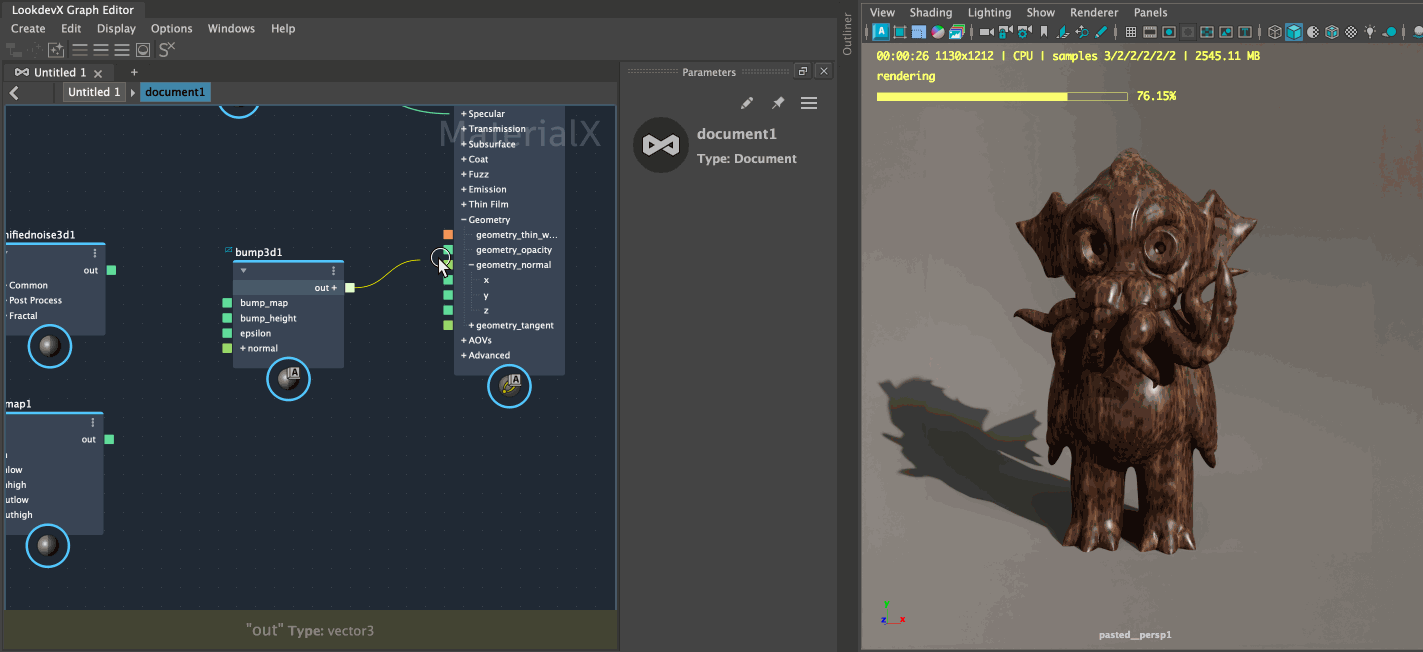Click the document1 breadcrumb tab
The width and height of the screenshot is (1423, 652).
[175, 91]
